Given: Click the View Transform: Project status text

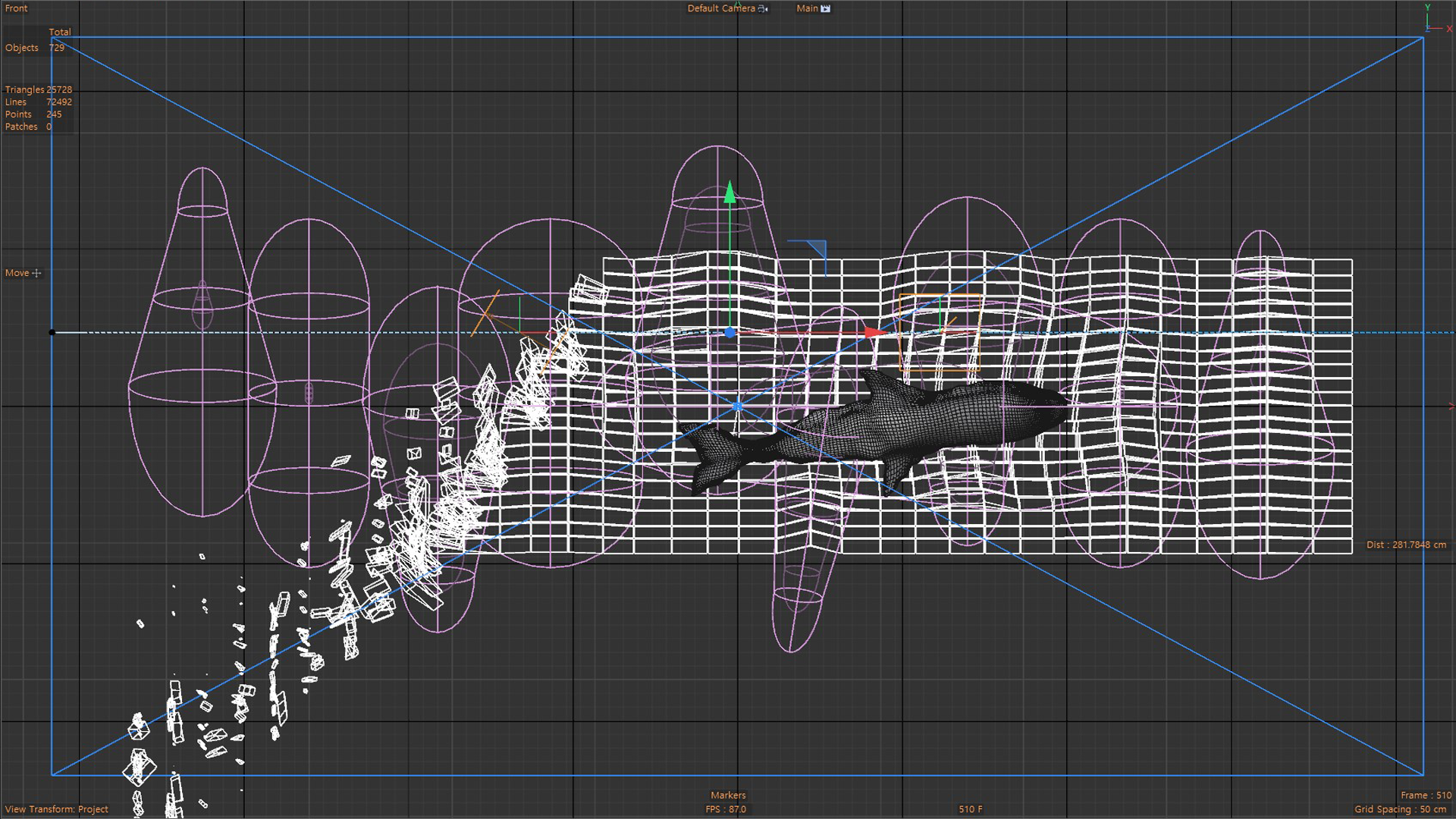Looking at the screenshot, I should point(56,809).
